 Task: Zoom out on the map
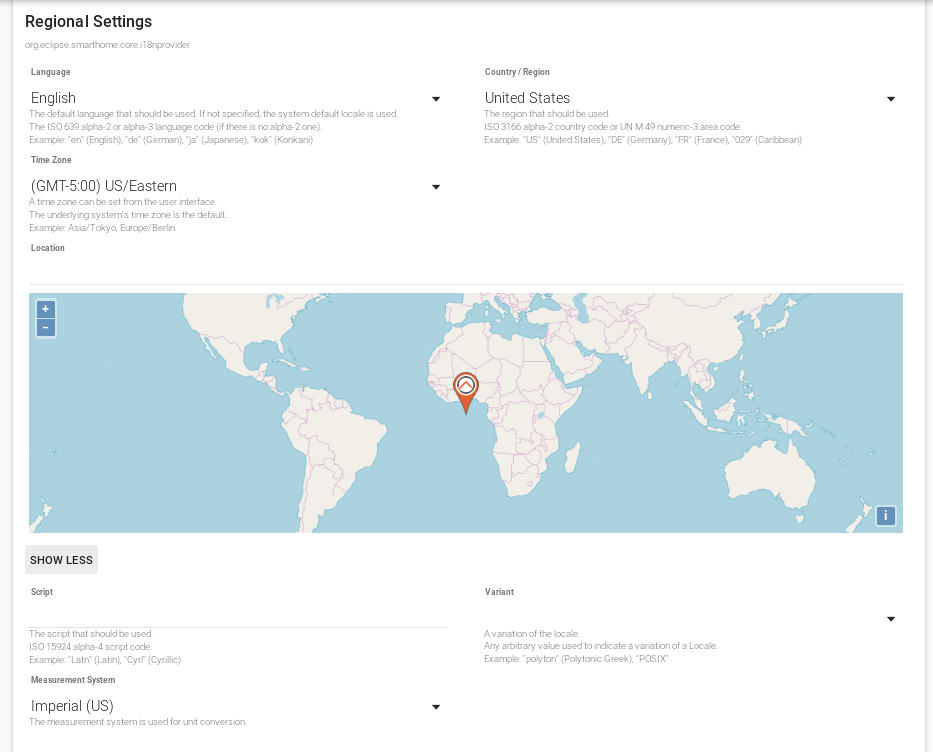[x=46, y=328]
